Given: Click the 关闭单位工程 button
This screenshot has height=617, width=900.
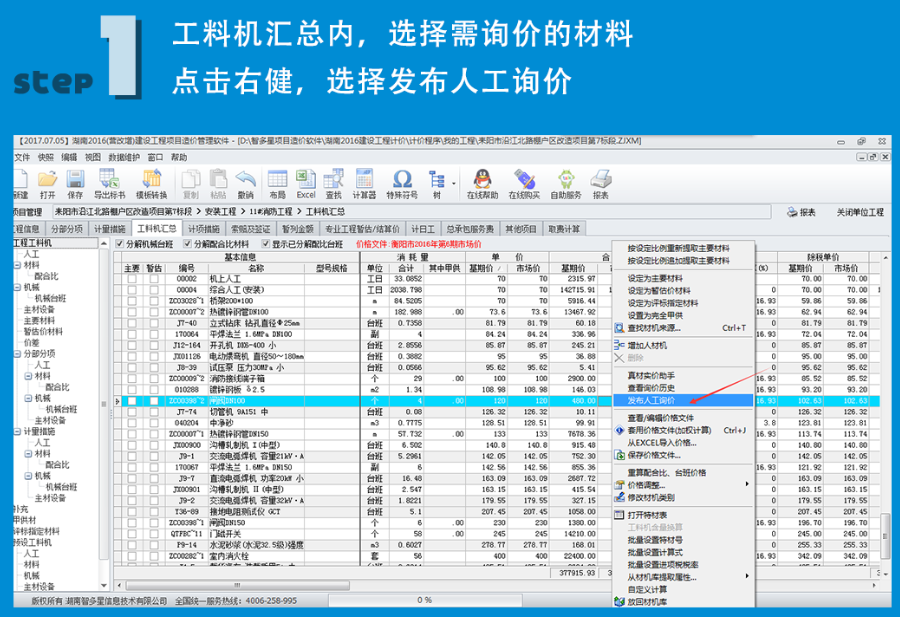Looking at the screenshot, I should (860, 212).
